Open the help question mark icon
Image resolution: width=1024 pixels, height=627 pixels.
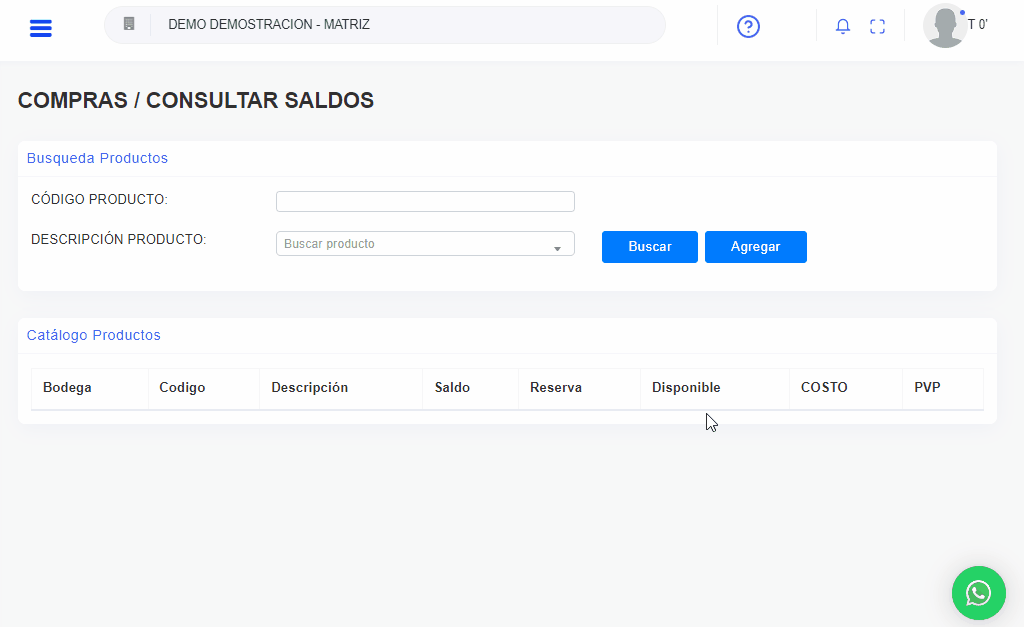click(748, 27)
